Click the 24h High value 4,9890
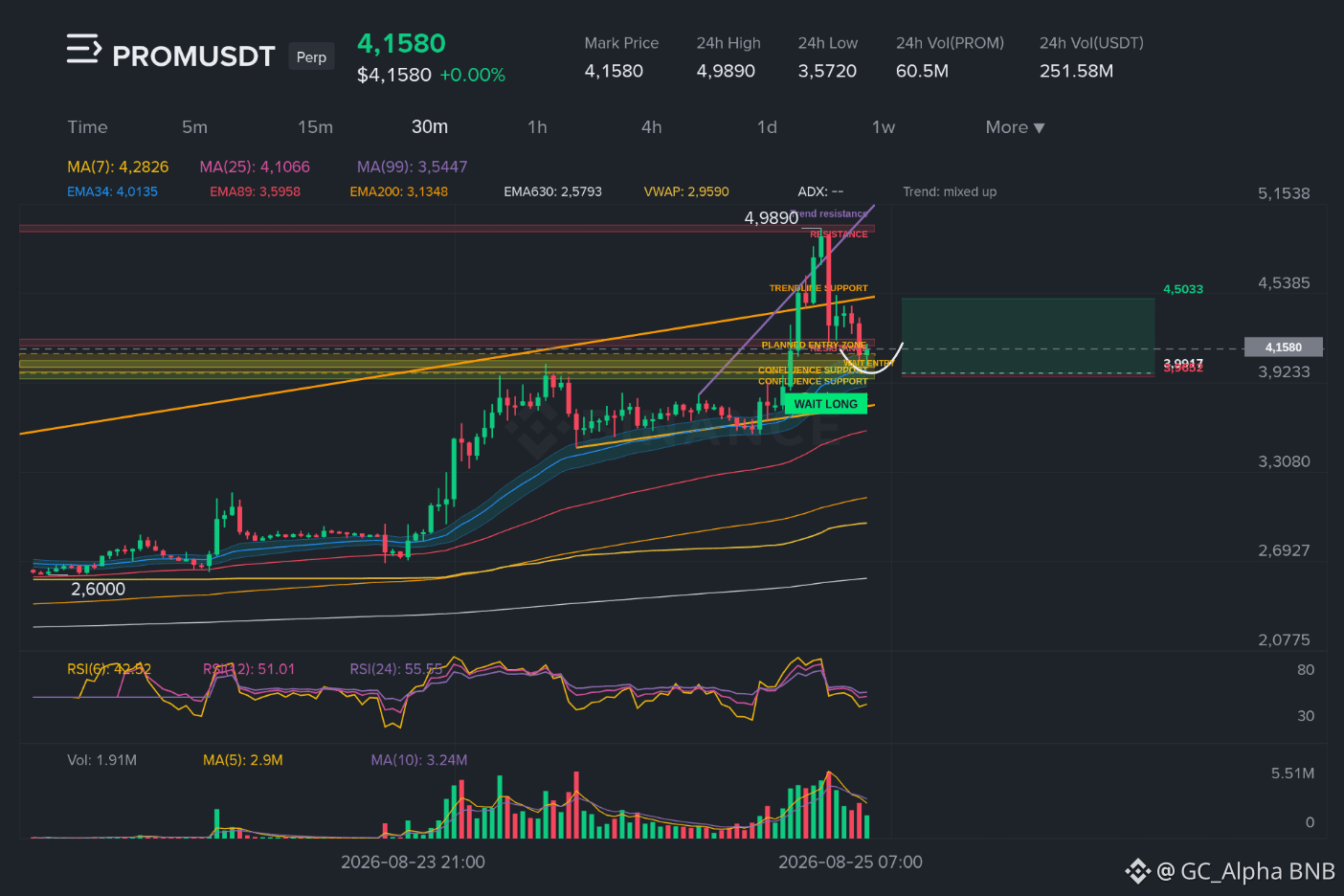Viewport: 1344px width, 896px height. click(726, 71)
